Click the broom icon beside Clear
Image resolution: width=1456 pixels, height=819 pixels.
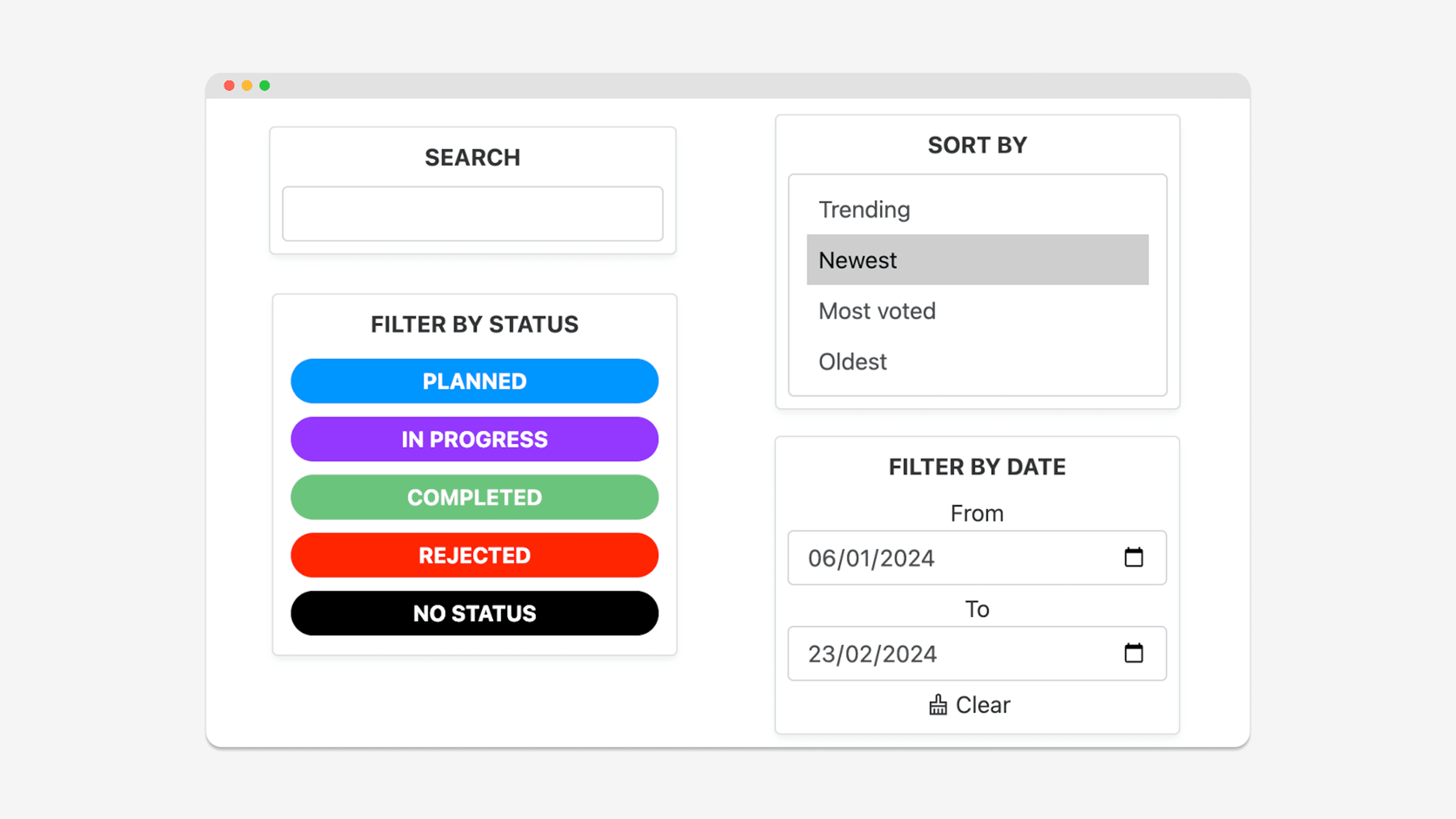tap(938, 705)
